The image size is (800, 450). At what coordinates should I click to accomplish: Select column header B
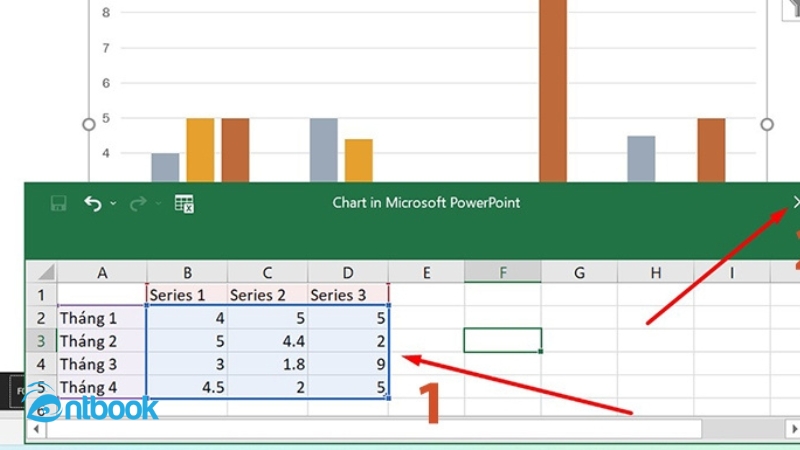point(187,272)
